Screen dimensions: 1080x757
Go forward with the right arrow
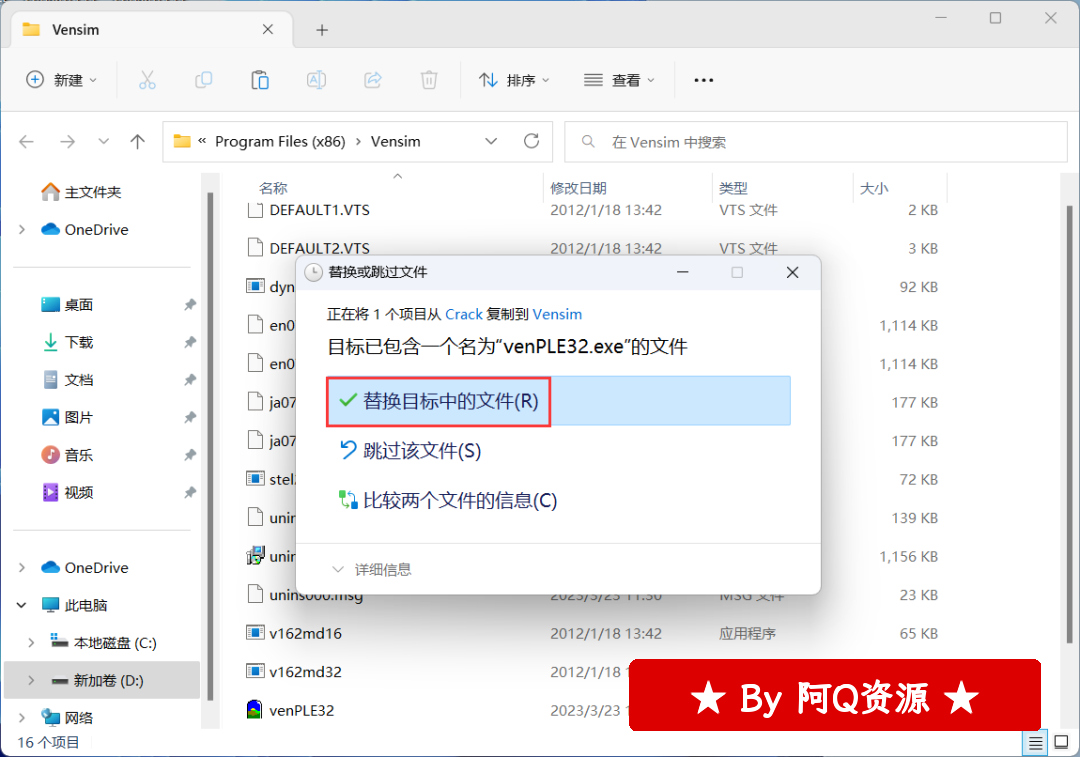pyautogui.click(x=67, y=142)
